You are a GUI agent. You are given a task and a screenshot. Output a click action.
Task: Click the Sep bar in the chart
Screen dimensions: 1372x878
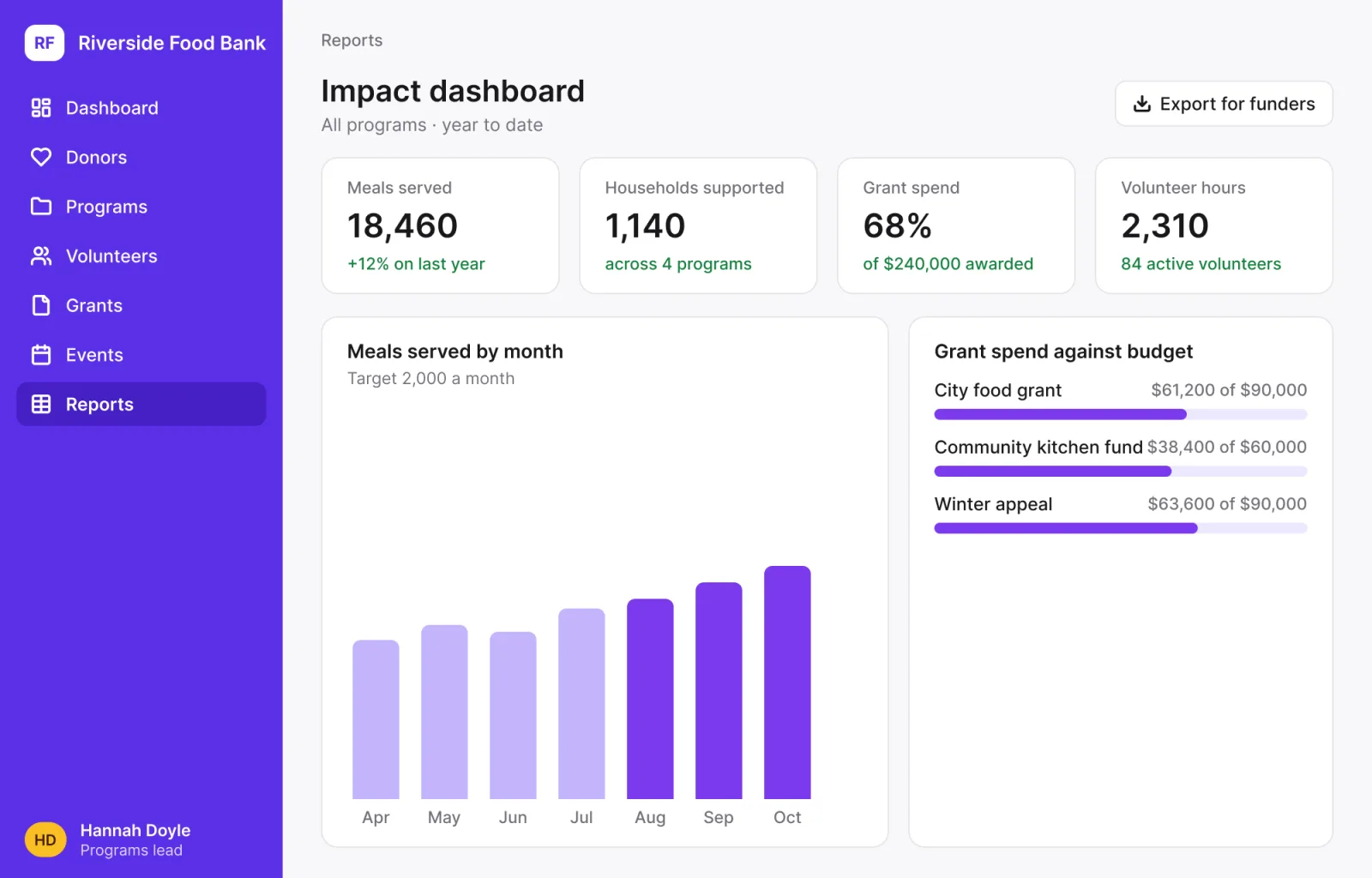point(719,690)
